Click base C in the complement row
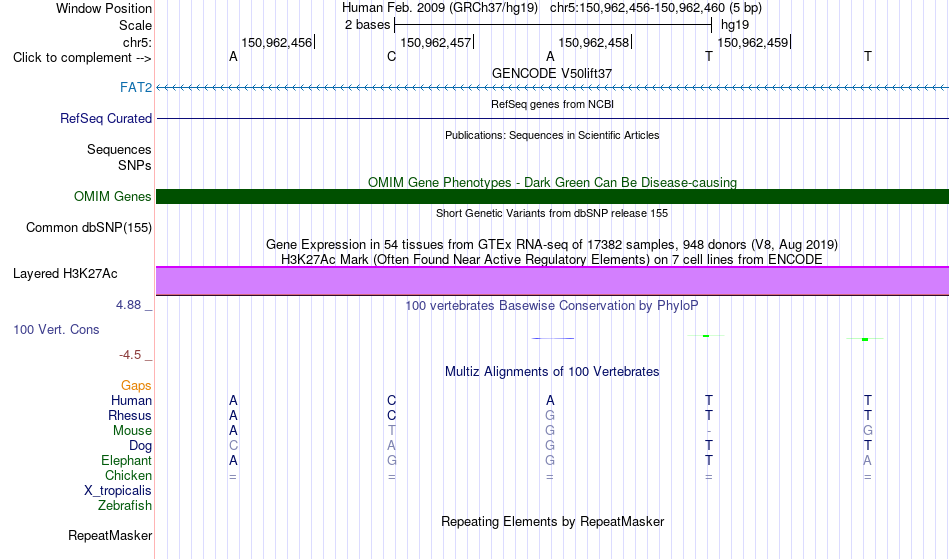 391,56
